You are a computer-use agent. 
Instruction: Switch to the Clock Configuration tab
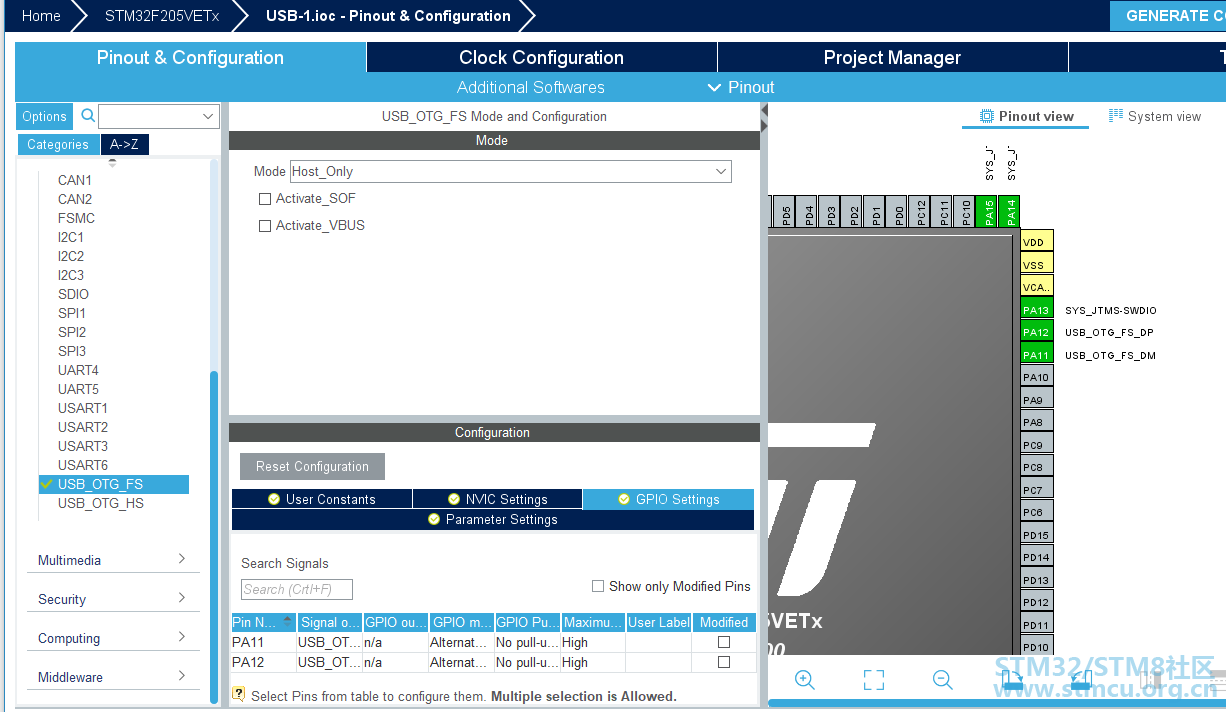tap(541, 58)
